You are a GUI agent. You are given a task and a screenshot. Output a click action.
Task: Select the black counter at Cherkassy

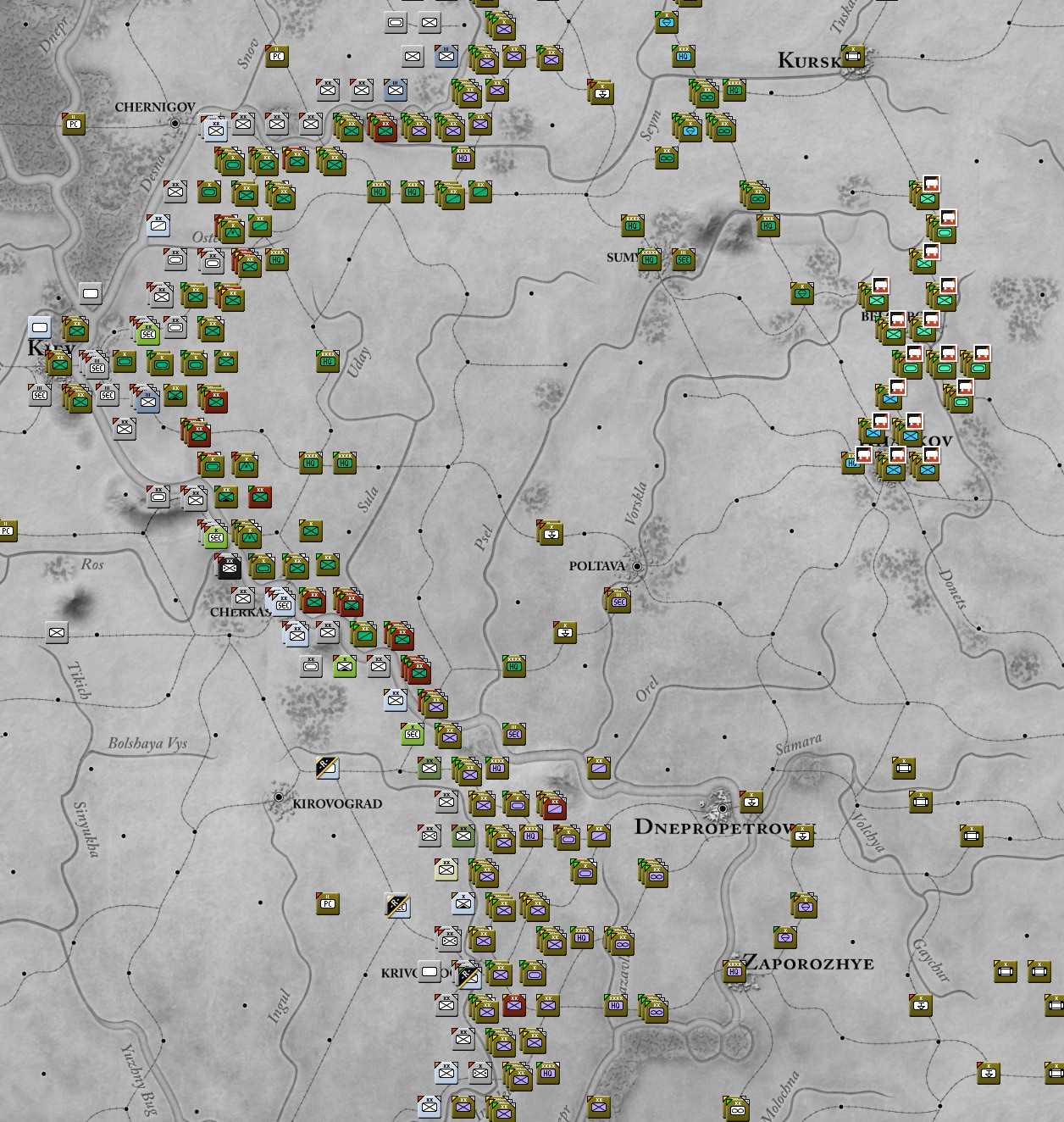[x=229, y=567]
